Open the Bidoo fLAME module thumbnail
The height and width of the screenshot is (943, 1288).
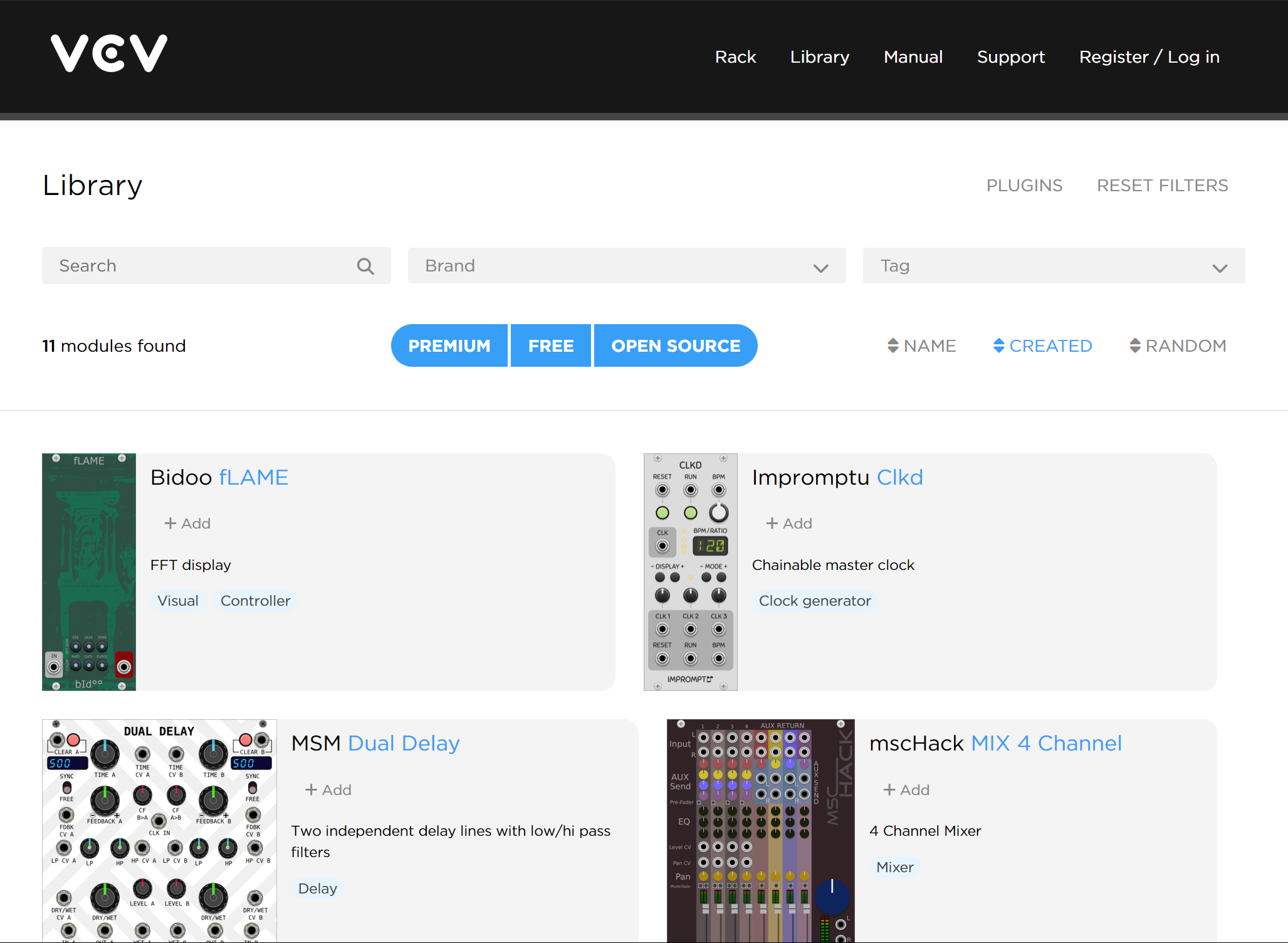(89, 572)
